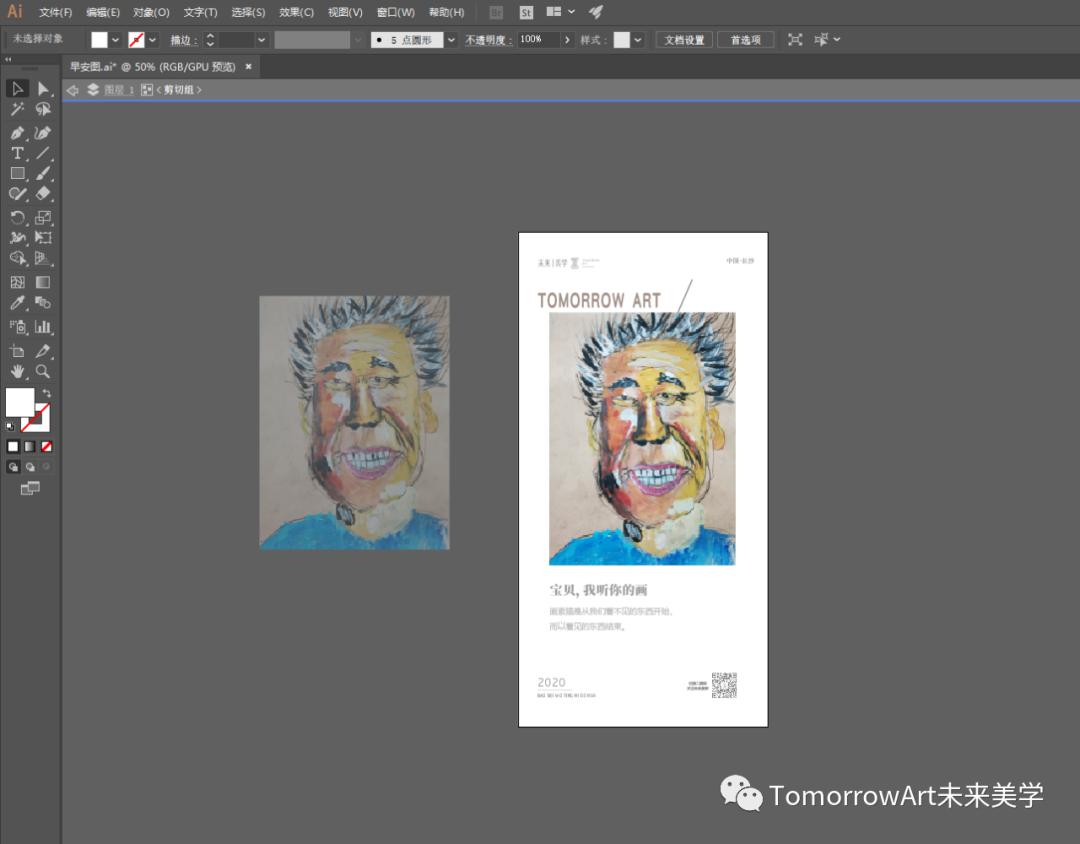This screenshot has height=844, width=1080.
Task: Select the Blend tool
Action: (43, 302)
